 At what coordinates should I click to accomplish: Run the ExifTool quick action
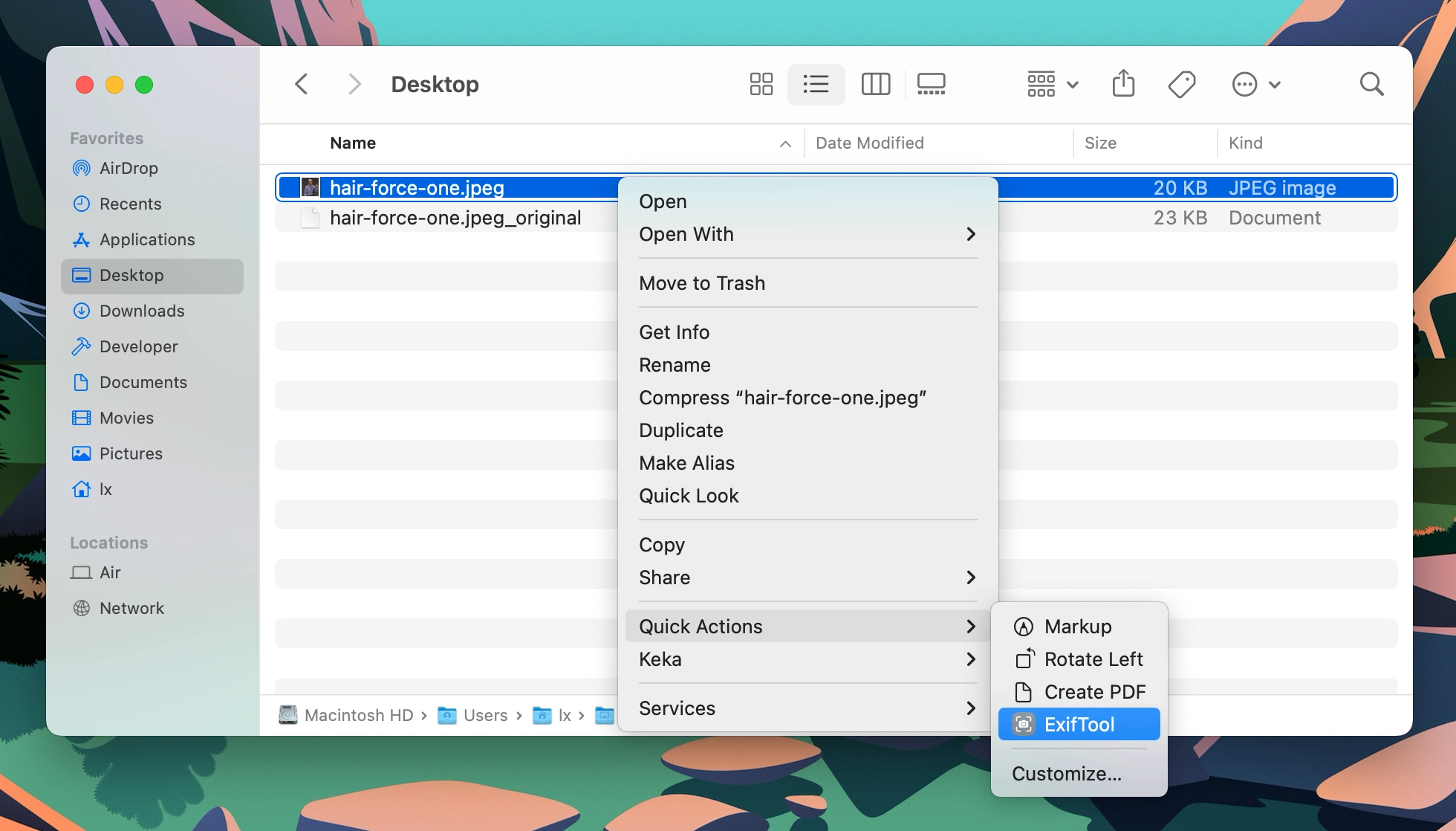[1079, 725]
